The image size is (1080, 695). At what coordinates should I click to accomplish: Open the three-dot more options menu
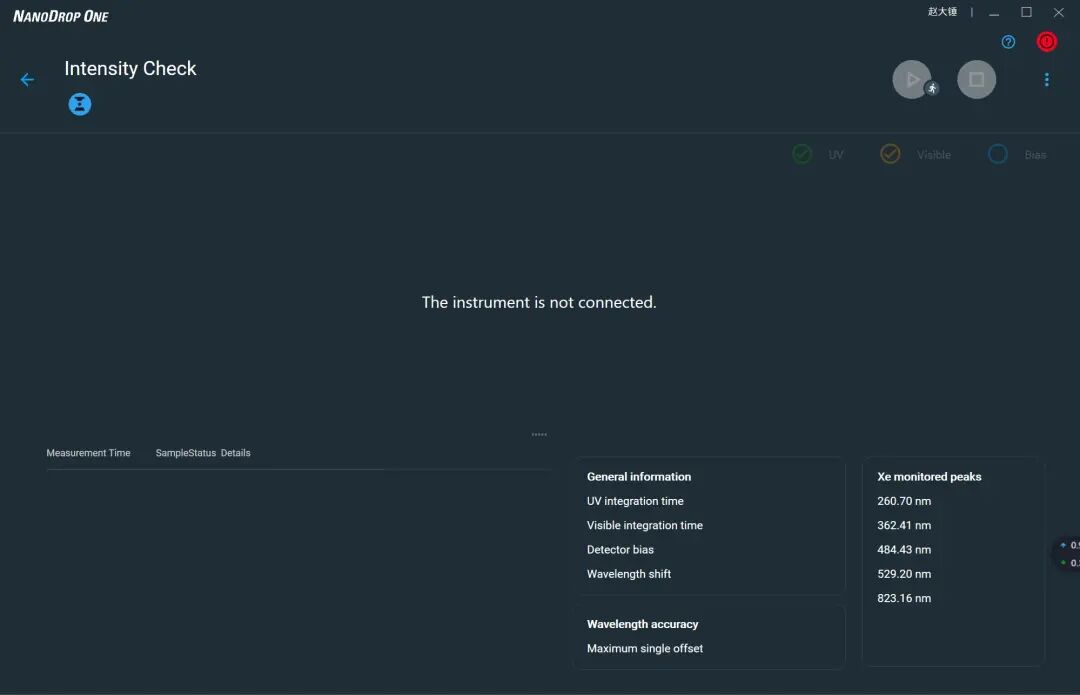[x=1046, y=80]
